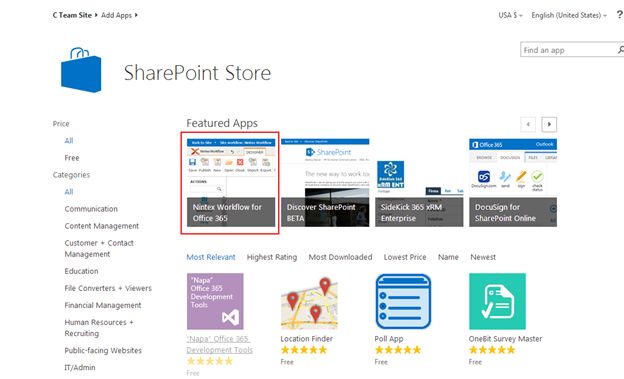
Task: Sort apps by Most Downloaded
Action: coord(340,257)
